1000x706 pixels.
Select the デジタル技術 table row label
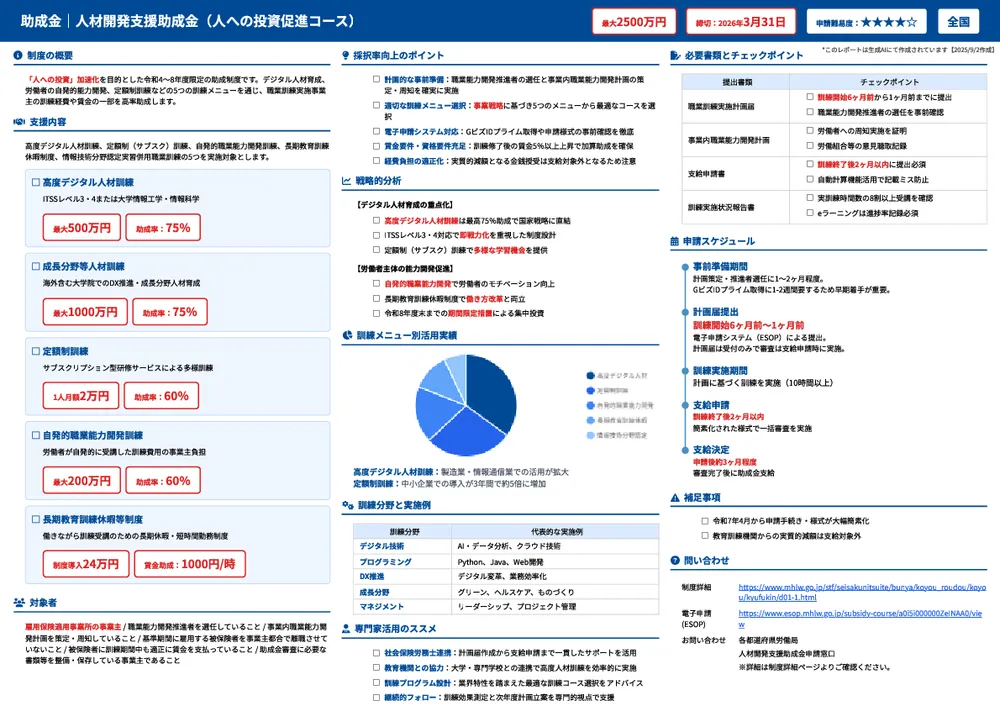tap(381, 547)
